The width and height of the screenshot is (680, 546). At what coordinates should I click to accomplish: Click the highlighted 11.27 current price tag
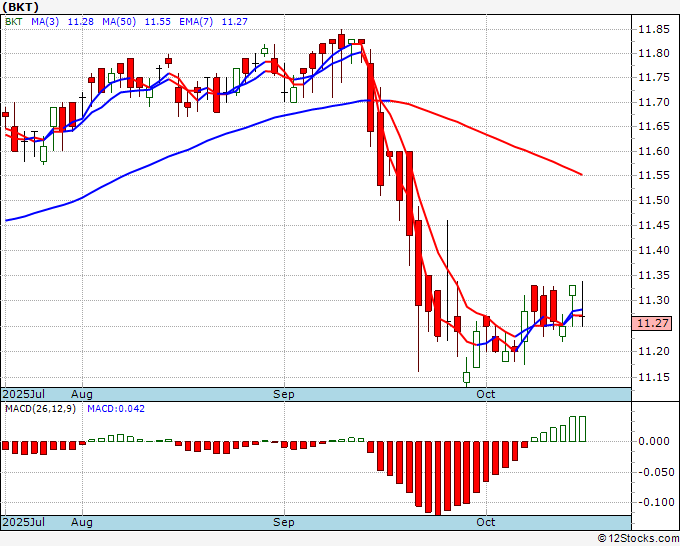pos(652,324)
